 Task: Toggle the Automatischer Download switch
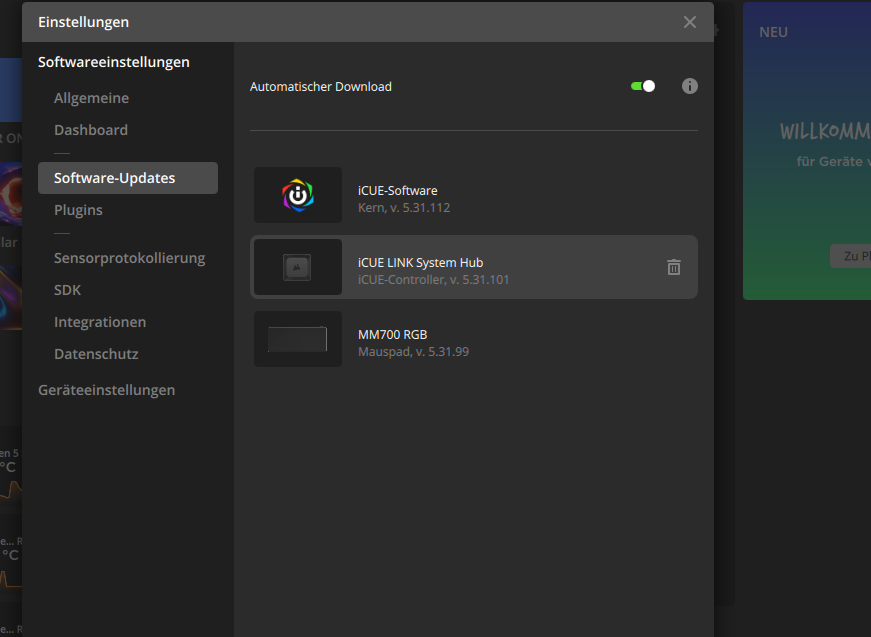643,86
